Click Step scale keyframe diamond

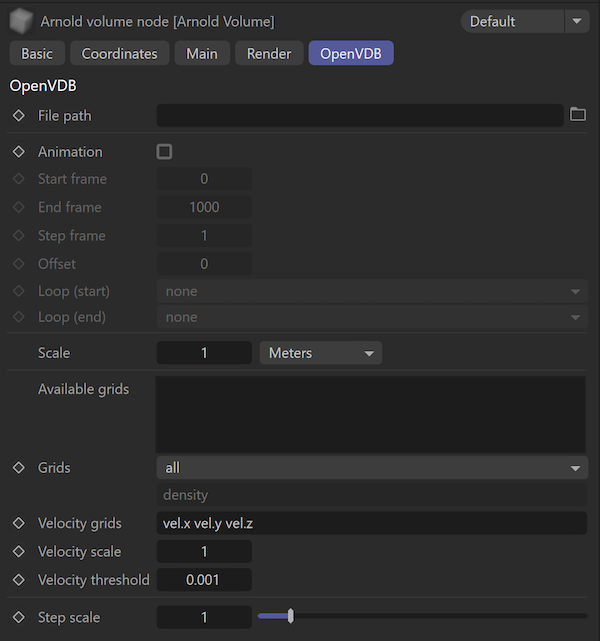(19, 617)
